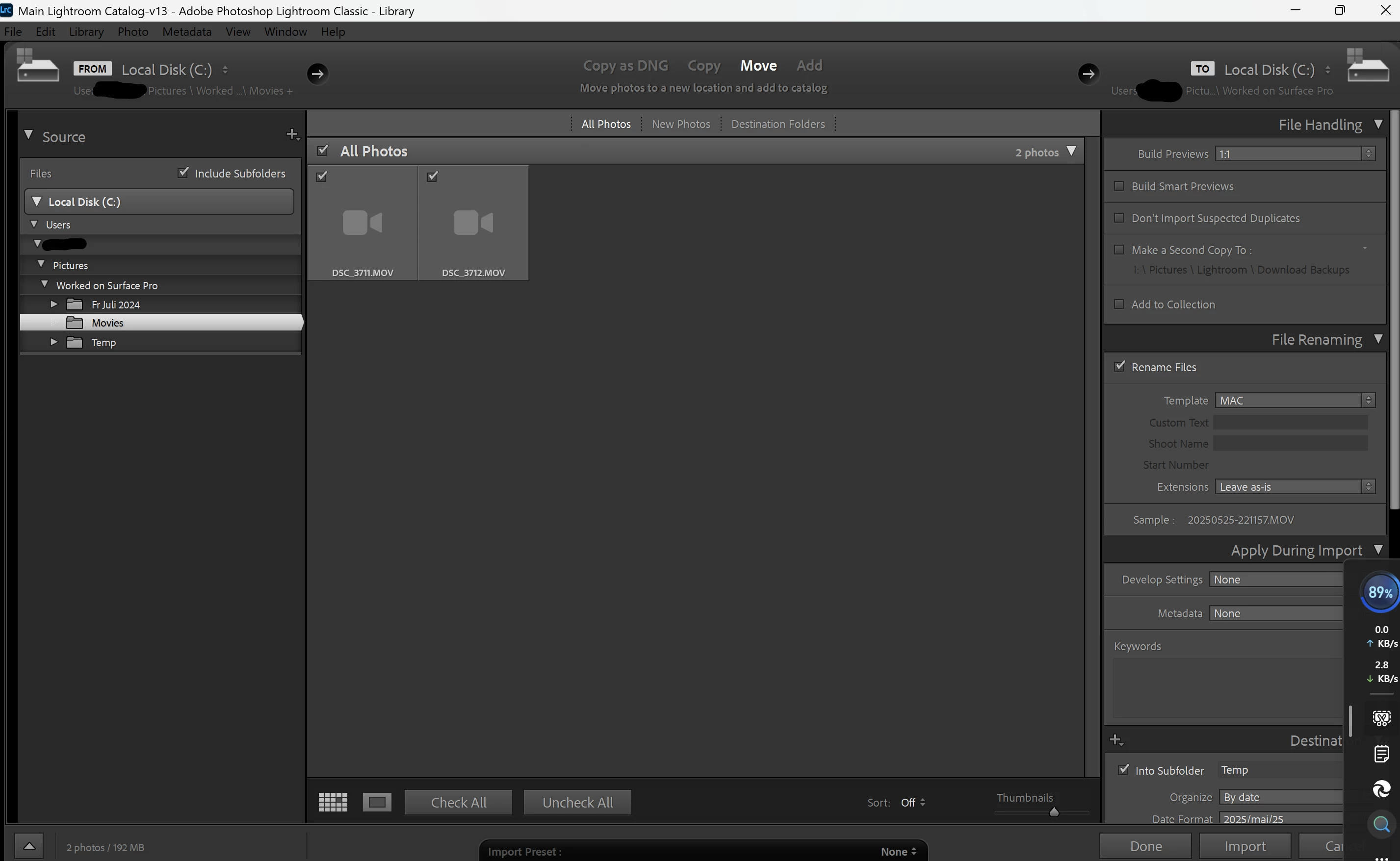Screen dimensions: 1400x861
Task: Switch to loupe view icon
Action: (x=377, y=802)
